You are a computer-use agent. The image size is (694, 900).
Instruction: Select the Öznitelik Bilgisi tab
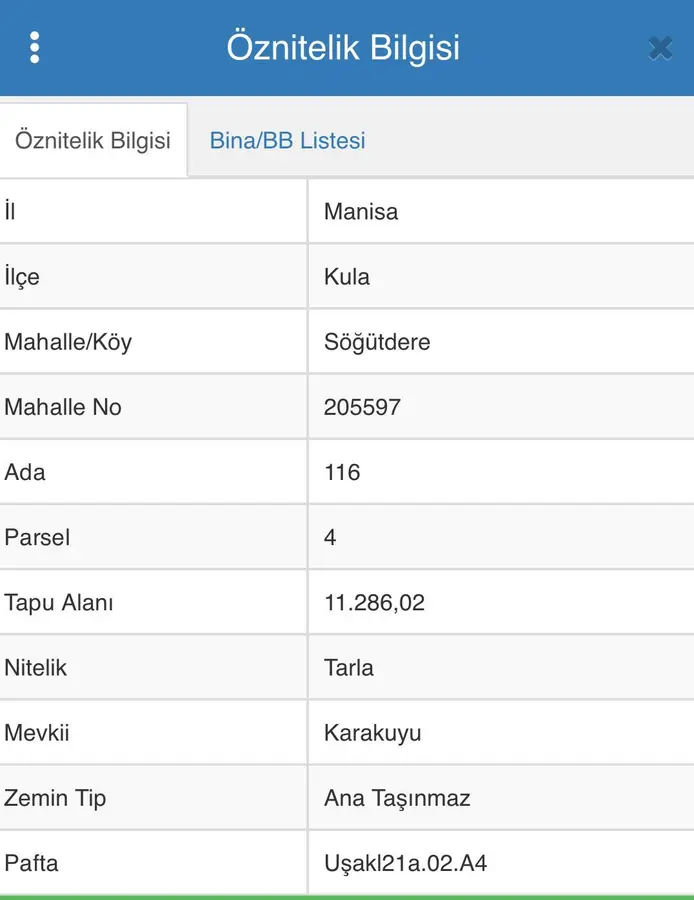93,141
